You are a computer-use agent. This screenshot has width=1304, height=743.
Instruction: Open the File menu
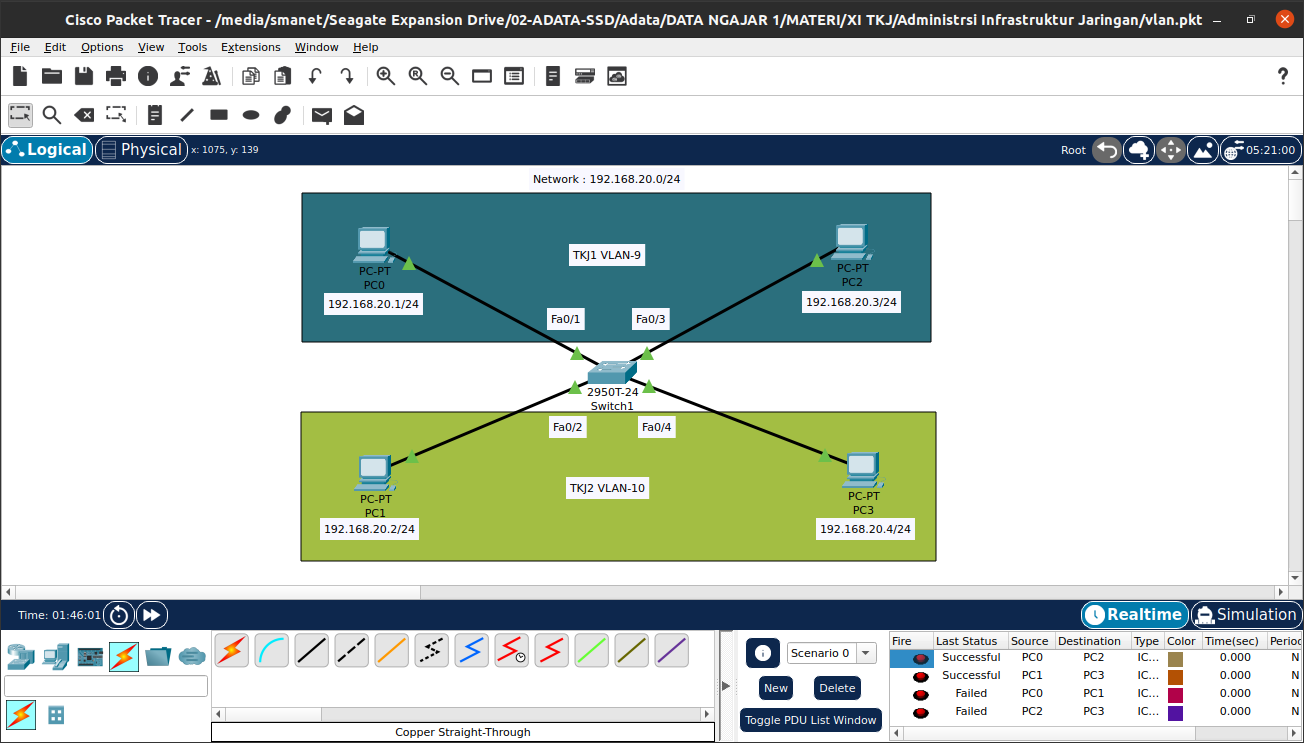(20, 47)
